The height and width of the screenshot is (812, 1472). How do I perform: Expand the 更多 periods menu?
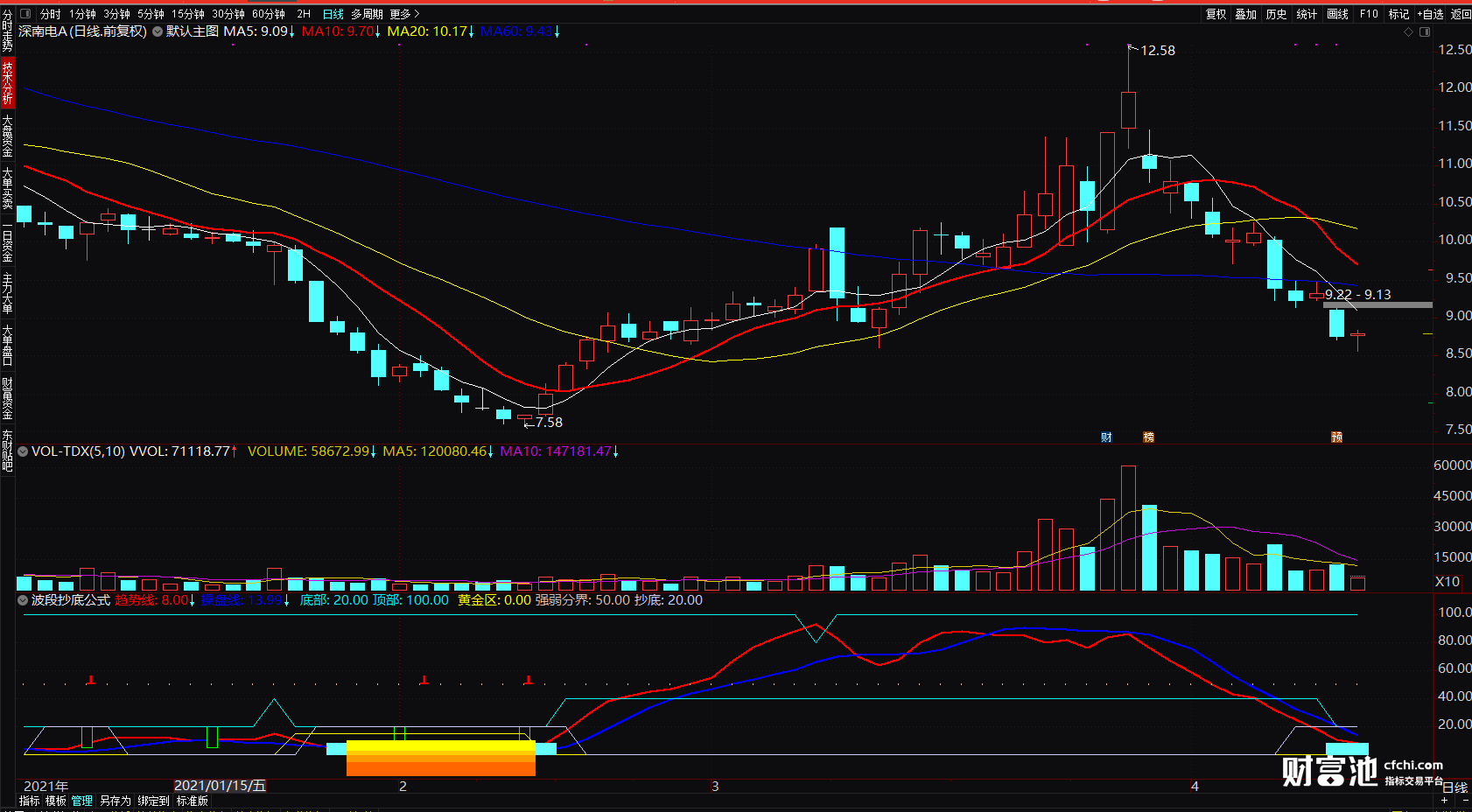[x=404, y=14]
